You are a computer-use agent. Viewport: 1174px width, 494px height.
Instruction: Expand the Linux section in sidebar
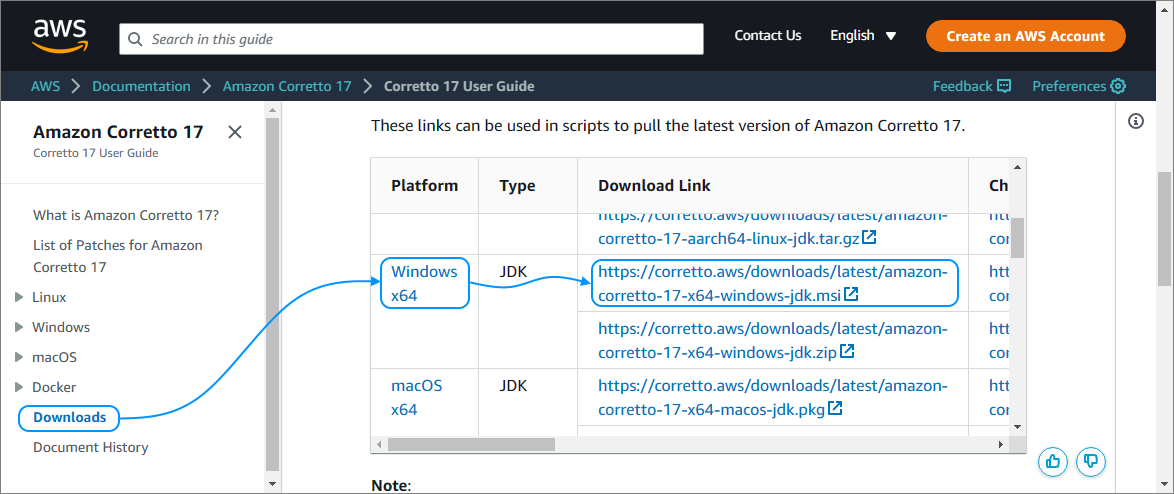(19, 297)
